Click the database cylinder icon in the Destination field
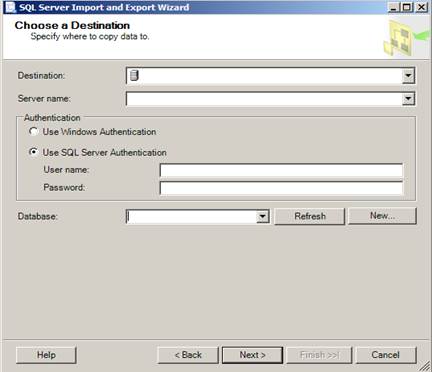432x372 pixels. [x=134, y=76]
